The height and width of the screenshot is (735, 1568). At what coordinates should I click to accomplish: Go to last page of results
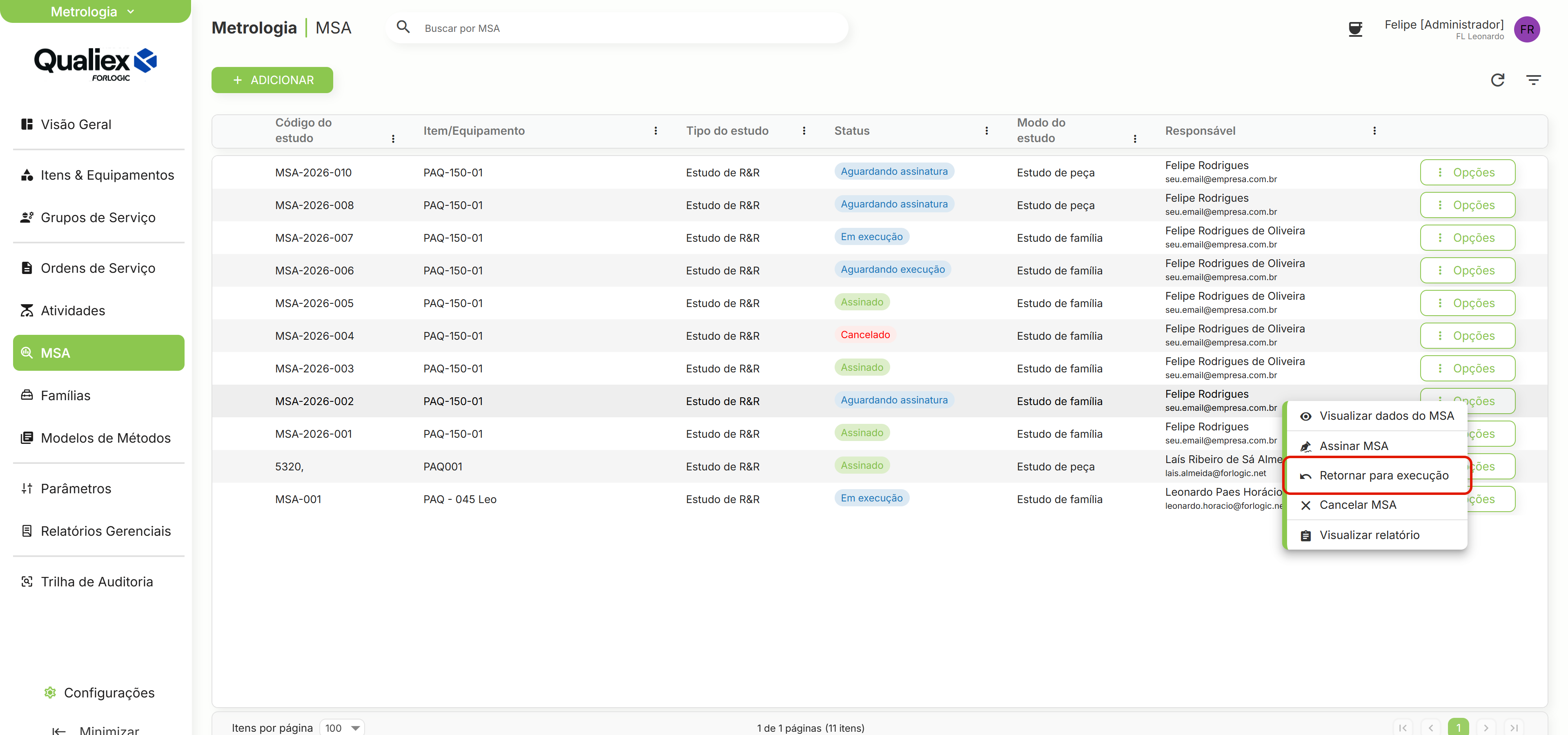coord(1514,728)
